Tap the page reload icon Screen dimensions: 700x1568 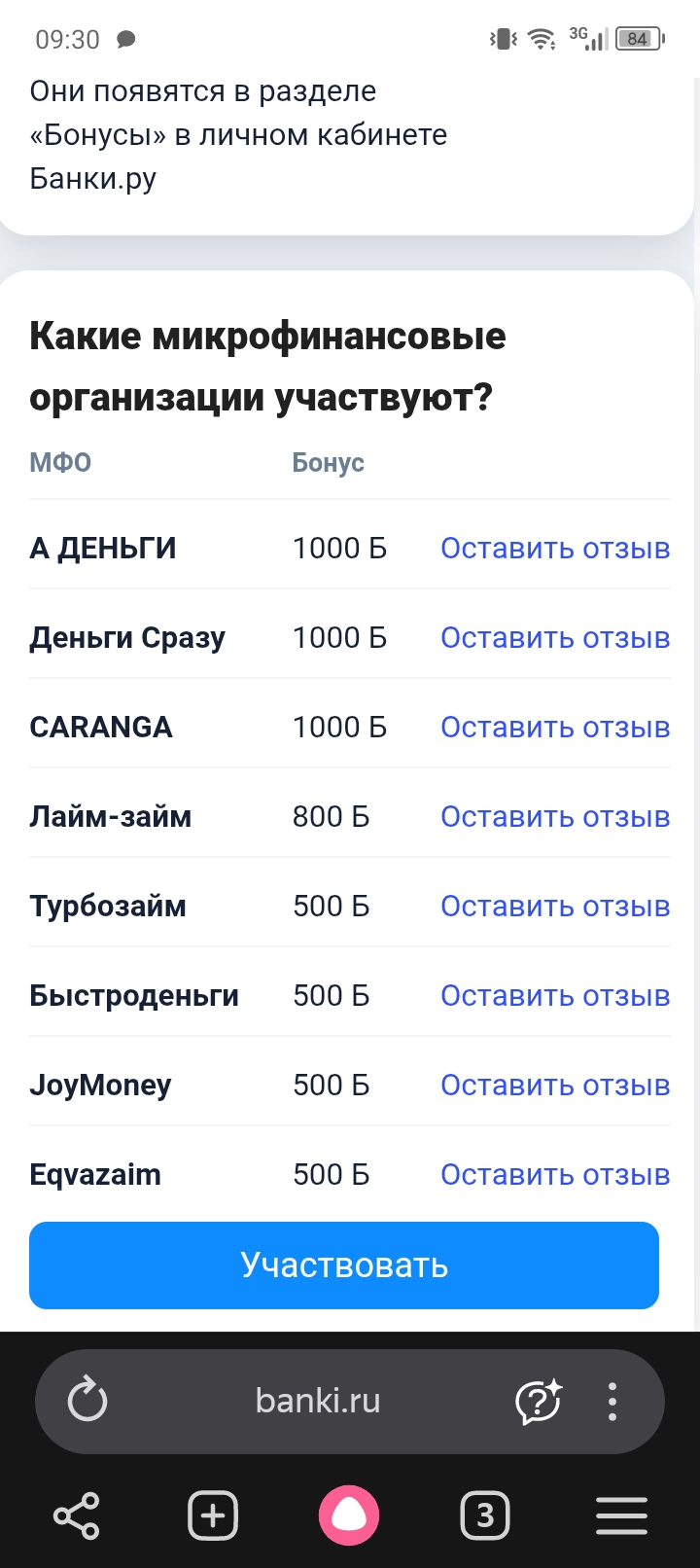87,1402
